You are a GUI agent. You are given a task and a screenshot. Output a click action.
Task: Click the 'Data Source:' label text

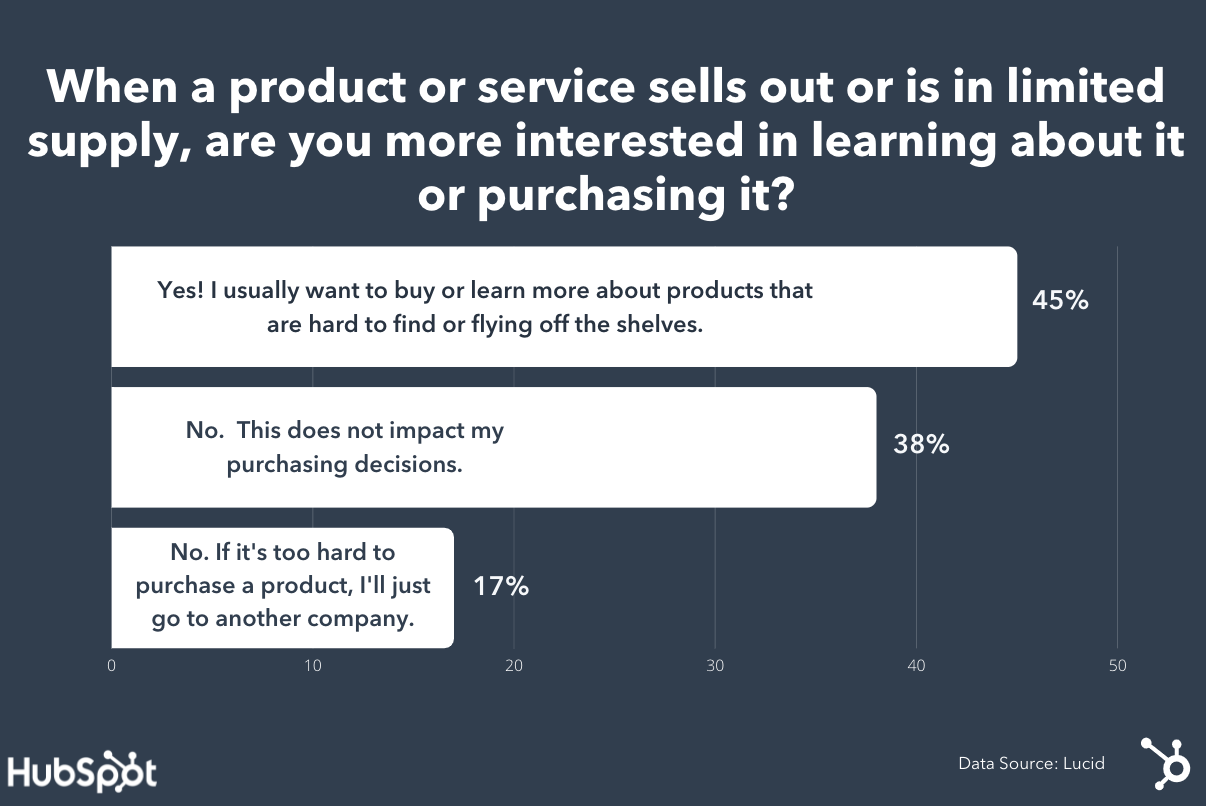tap(1006, 763)
